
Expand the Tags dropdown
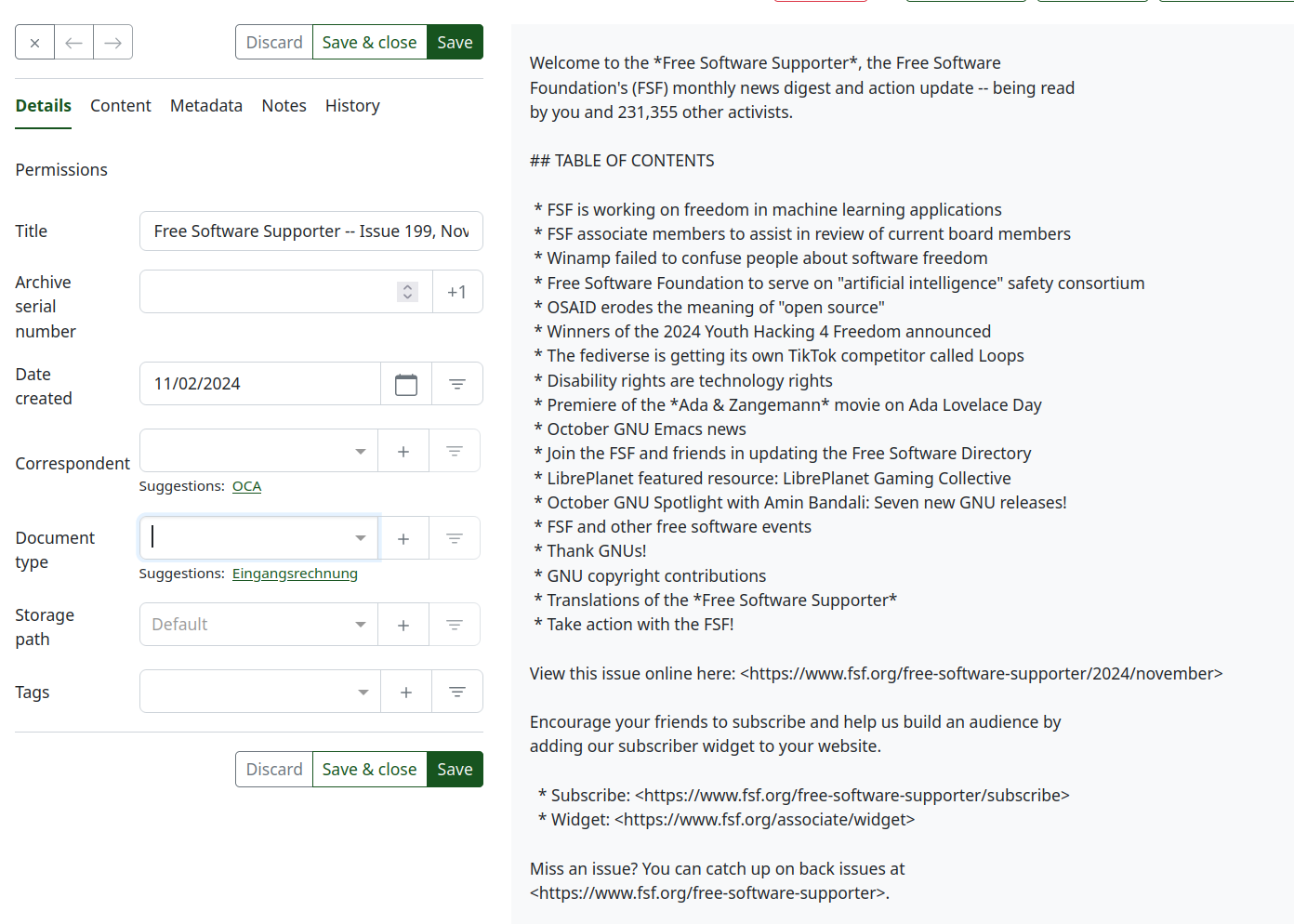363,692
